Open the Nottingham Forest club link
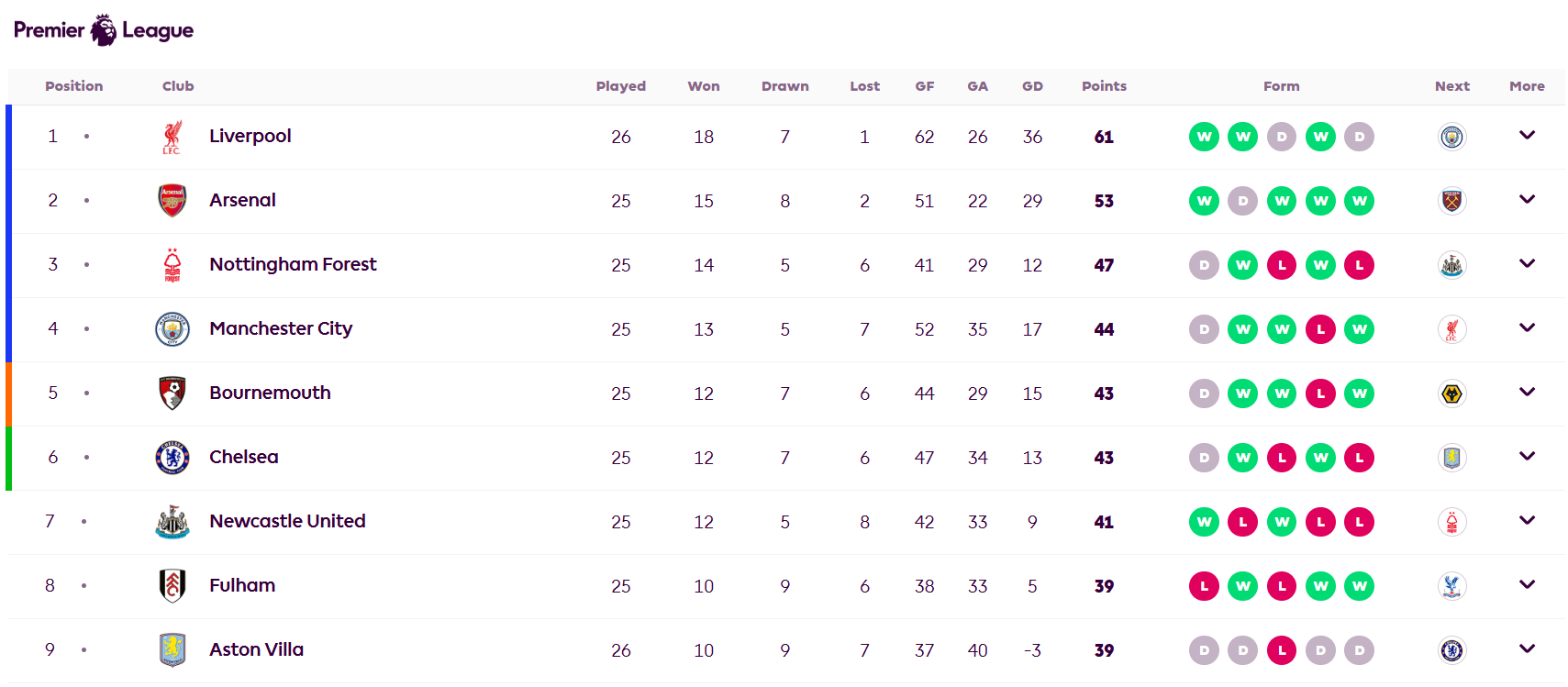The height and width of the screenshot is (687, 1568). [x=293, y=264]
